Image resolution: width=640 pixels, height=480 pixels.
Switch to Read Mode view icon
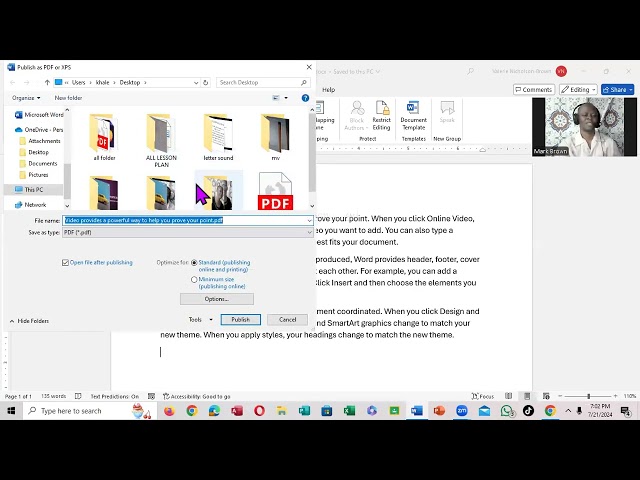(x=508, y=396)
